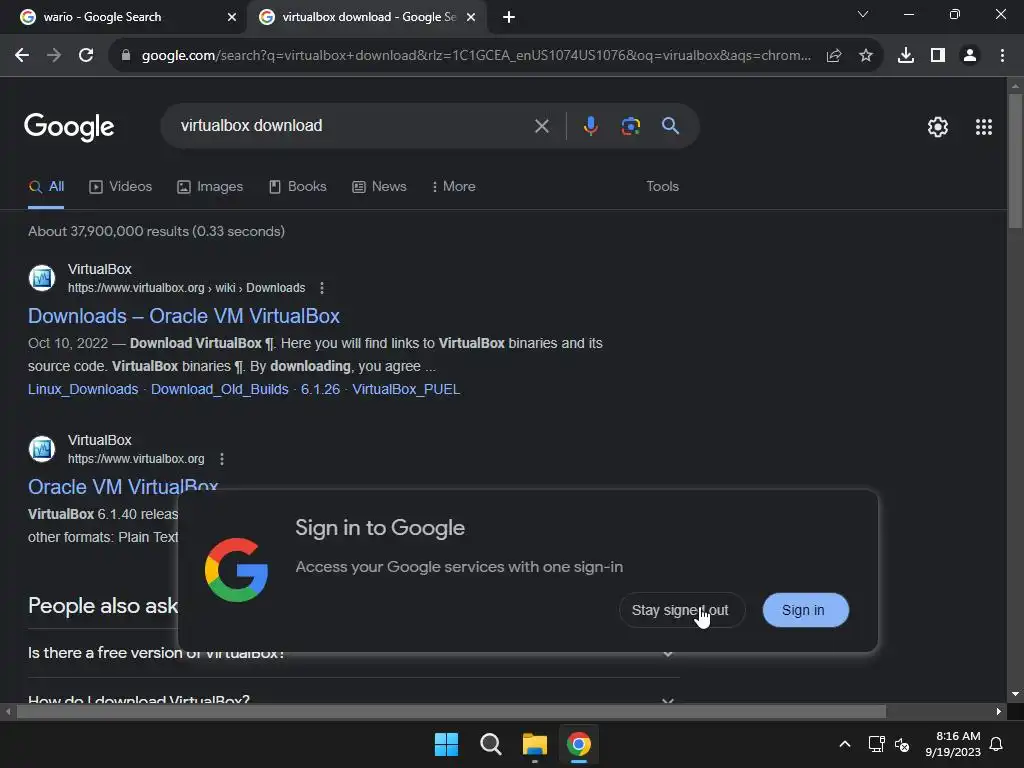Expand 'Is there a free version' question

point(353,653)
